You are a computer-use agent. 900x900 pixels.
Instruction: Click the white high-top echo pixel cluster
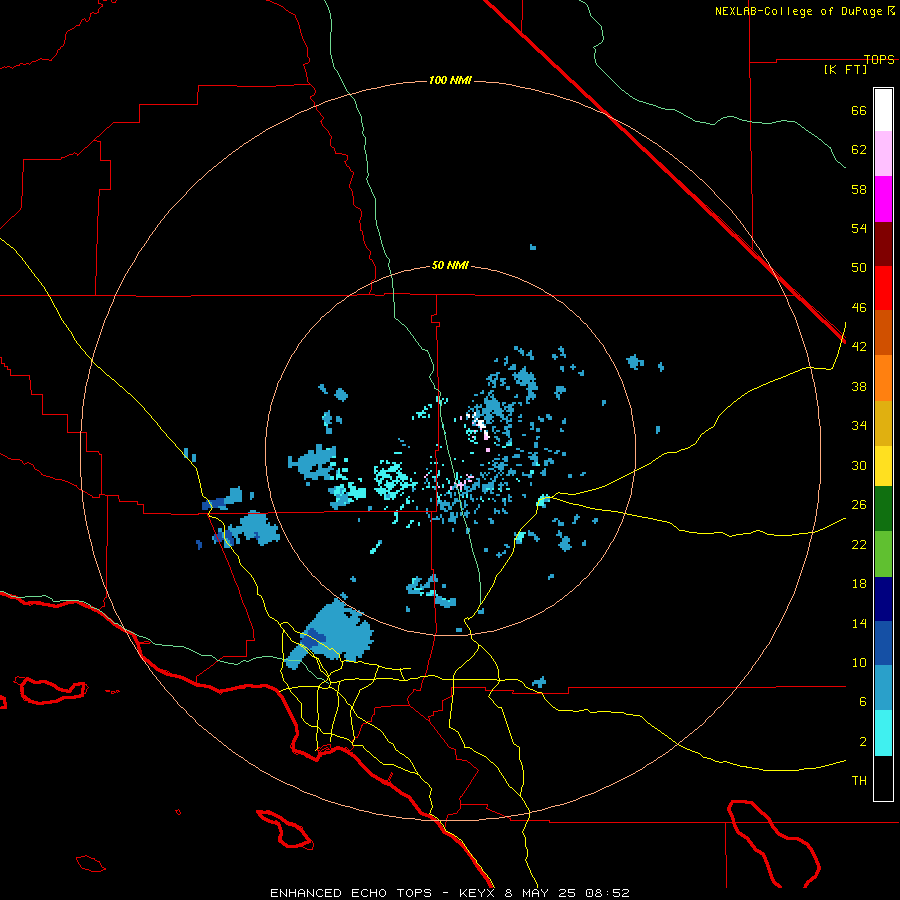(x=480, y=424)
